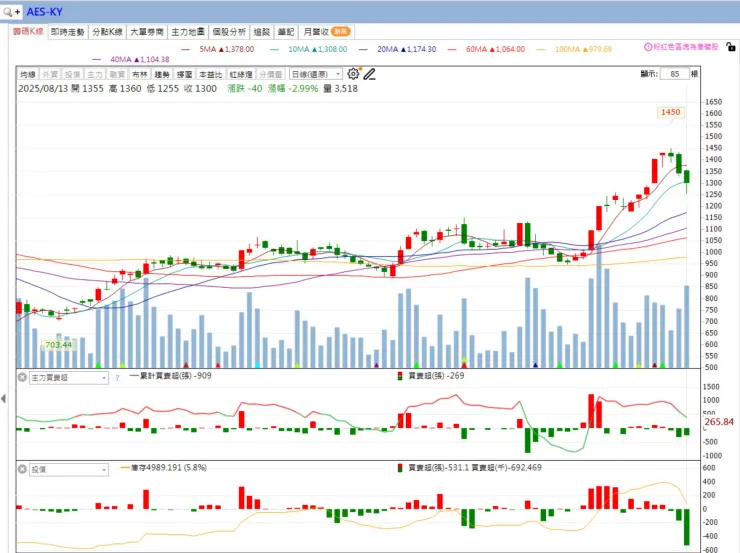740x553 pixels.
Task: Close the 投信 indicator panel
Action: click(x=22, y=469)
